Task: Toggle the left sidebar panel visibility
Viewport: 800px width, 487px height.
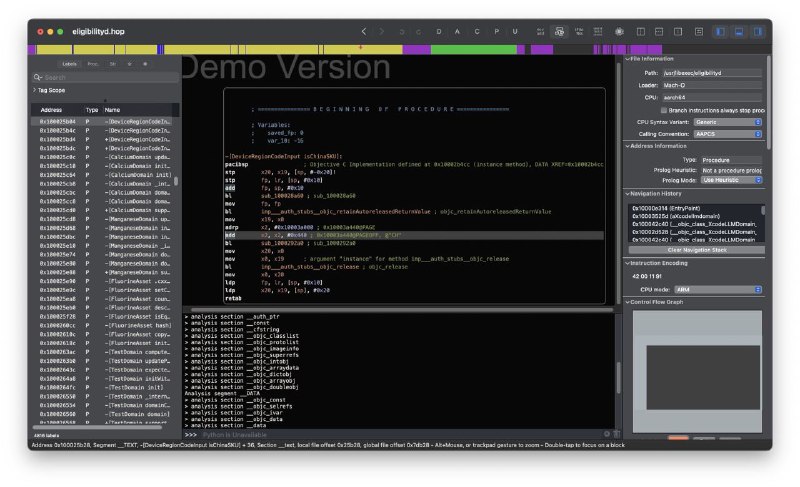Action: pyautogui.click(x=720, y=32)
